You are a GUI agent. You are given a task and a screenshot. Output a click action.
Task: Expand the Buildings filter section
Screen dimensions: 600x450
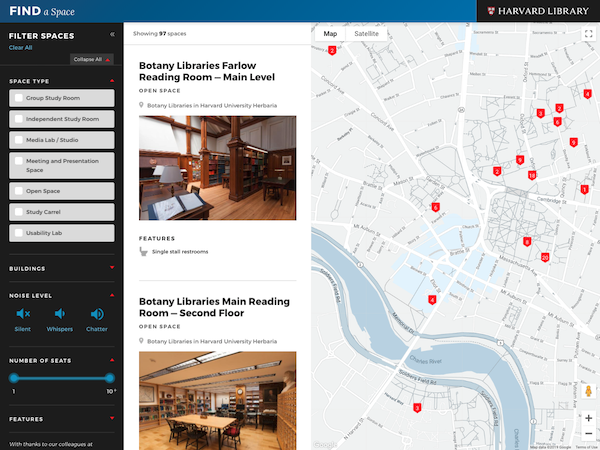pos(113,269)
